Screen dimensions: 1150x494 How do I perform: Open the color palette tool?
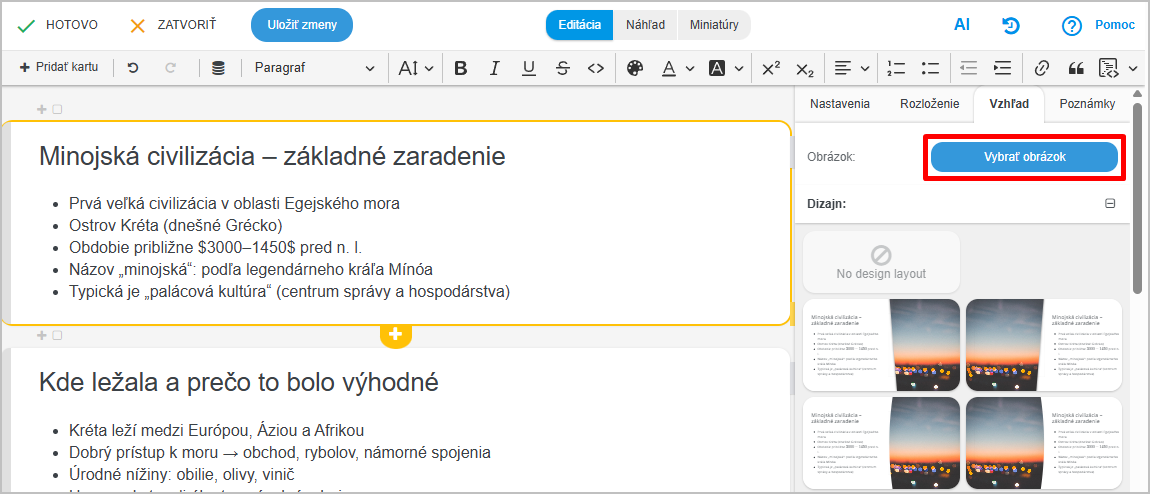point(634,68)
